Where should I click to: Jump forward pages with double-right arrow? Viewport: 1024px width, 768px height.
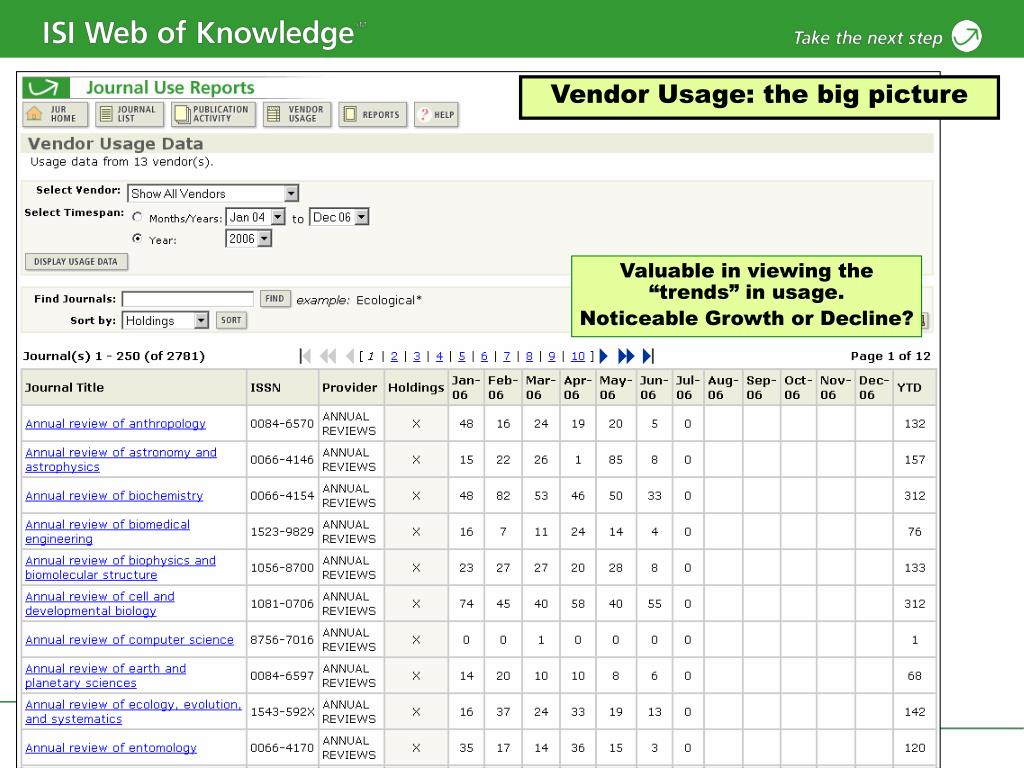(626, 356)
